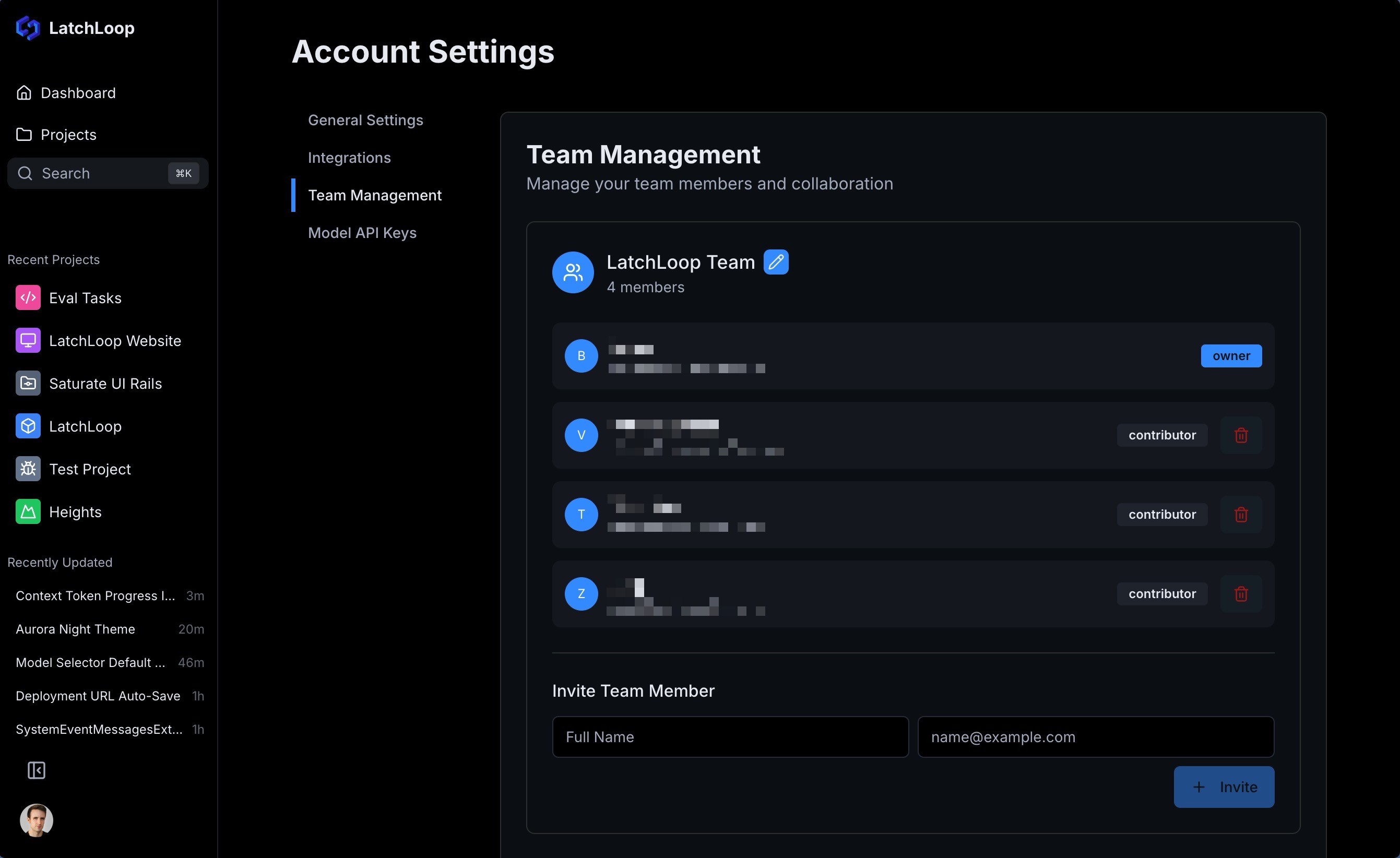Open the Integrations settings tab
1400x858 pixels.
pyautogui.click(x=349, y=158)
